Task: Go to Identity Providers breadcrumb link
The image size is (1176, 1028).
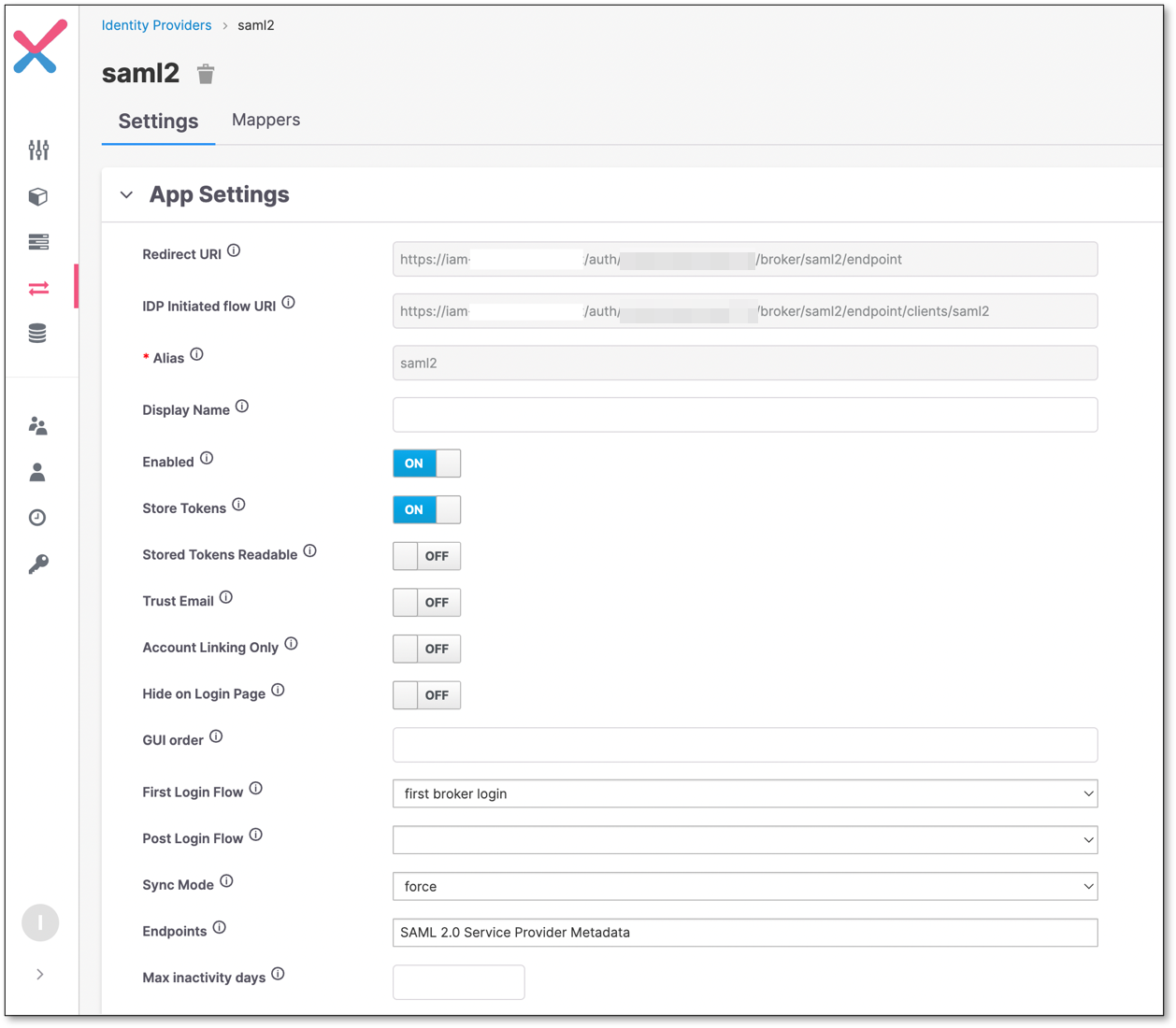Action: pos(156,25)
